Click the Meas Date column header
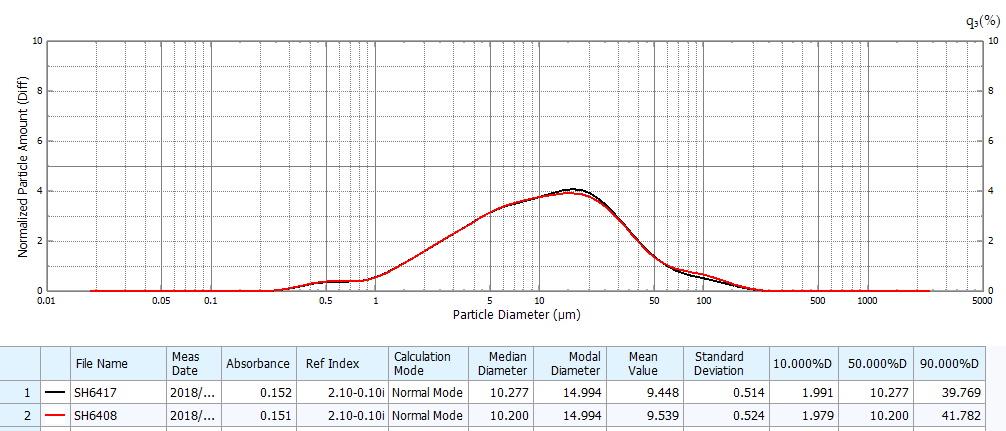Image resolution: width=1006 pixels, height=431 pixels. [x=186, y=363]
